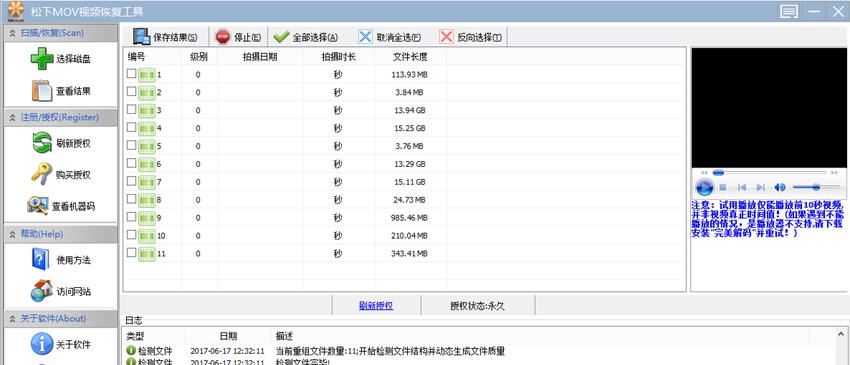Sort by 拍摄时长 column header
850x365 pixels.
tap(338, 56)
